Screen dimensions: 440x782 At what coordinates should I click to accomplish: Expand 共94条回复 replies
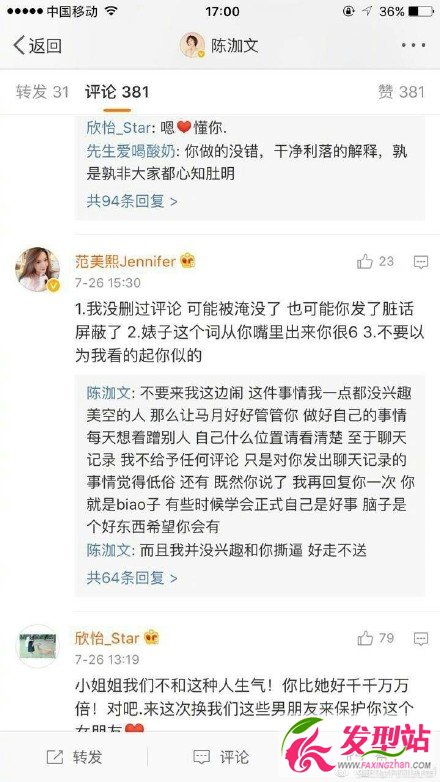click(132, 201)
